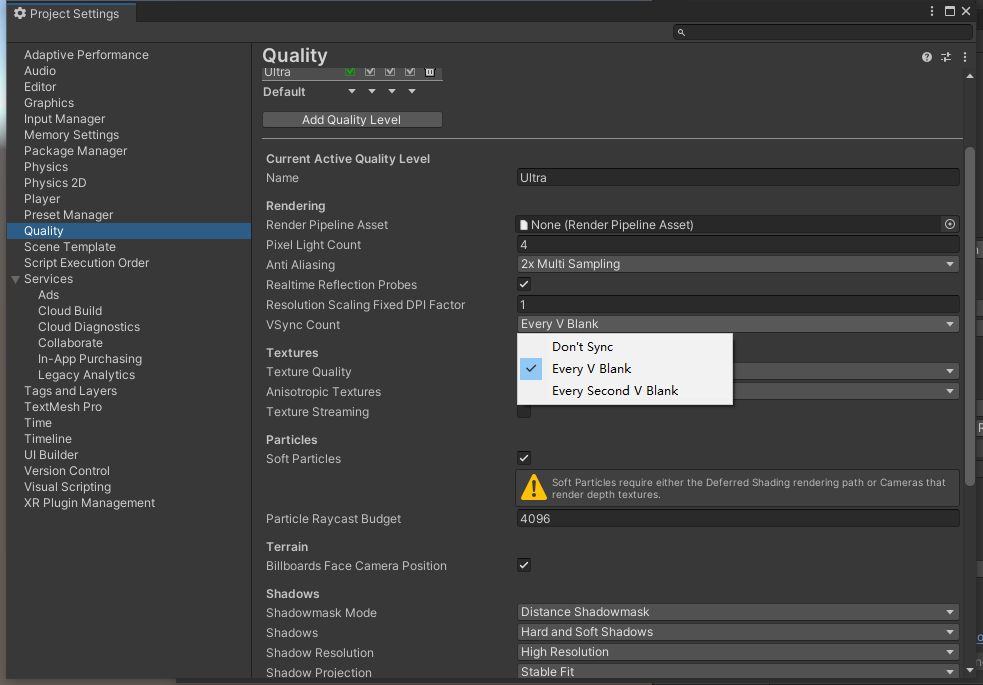Viewport: 983px width, 685px height.
Task: Open the Anisotropic Textures dropdown arrow
Action: 950,392
